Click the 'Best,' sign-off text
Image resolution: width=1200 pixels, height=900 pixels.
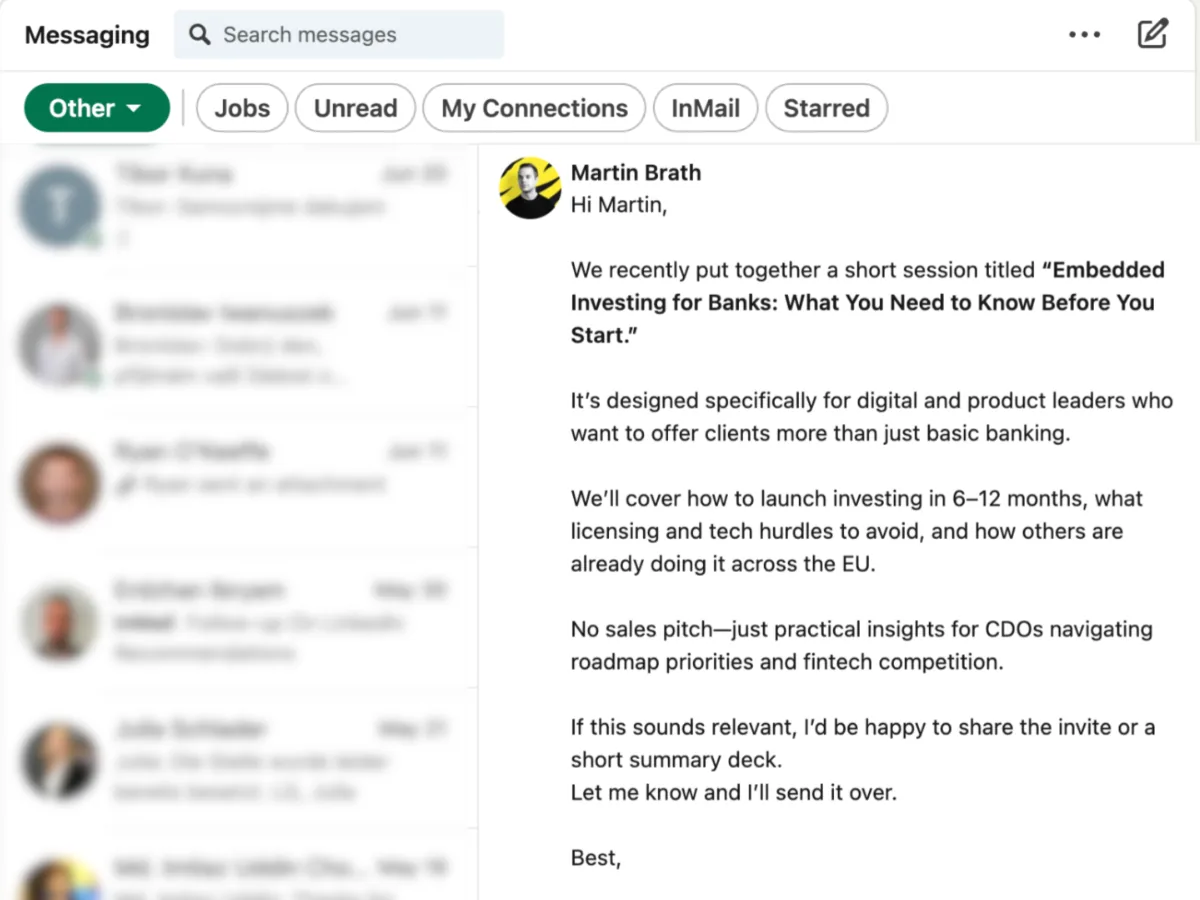coord(596,858)
